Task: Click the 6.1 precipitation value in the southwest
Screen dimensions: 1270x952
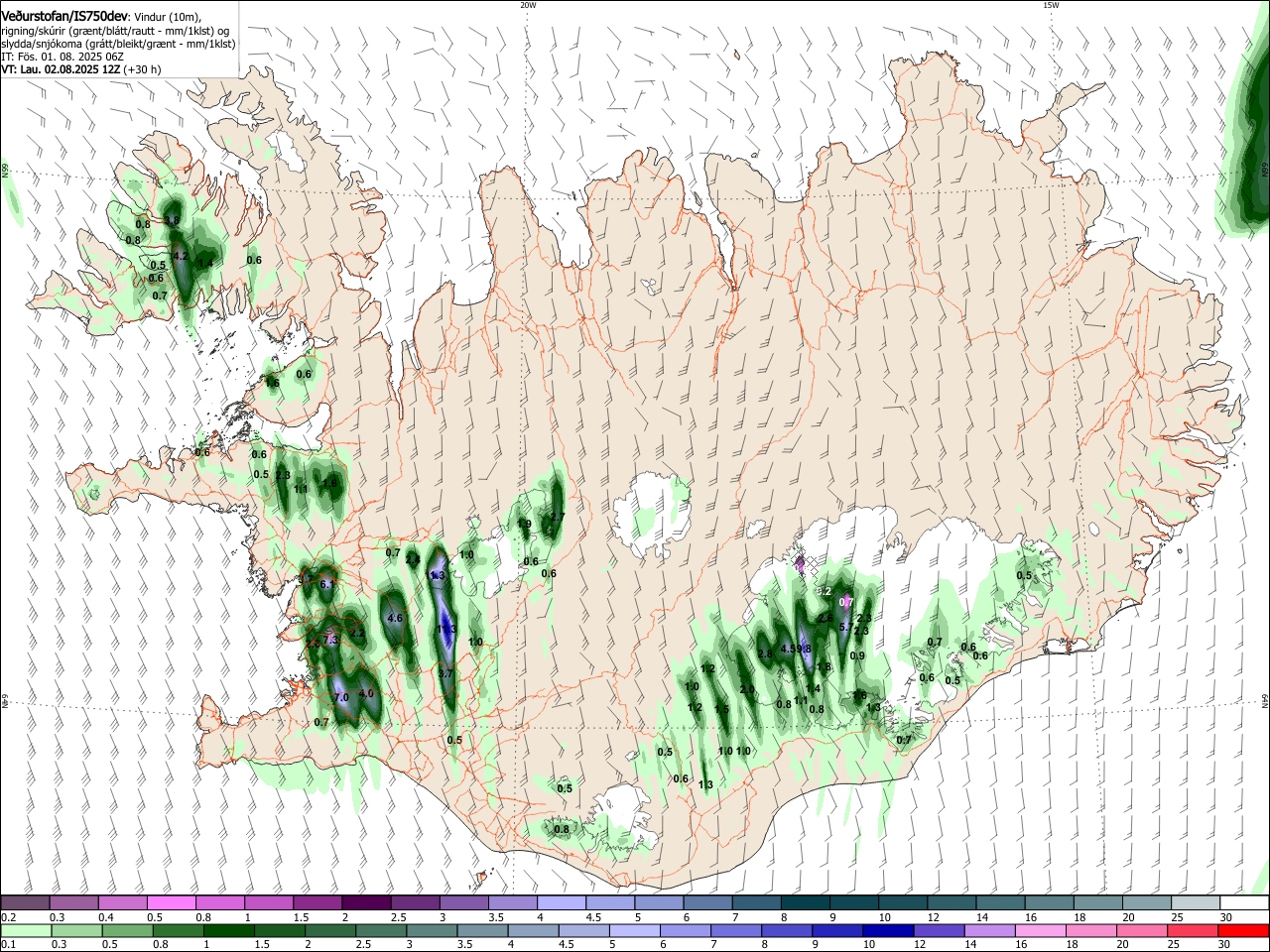Action: point(327,585)
